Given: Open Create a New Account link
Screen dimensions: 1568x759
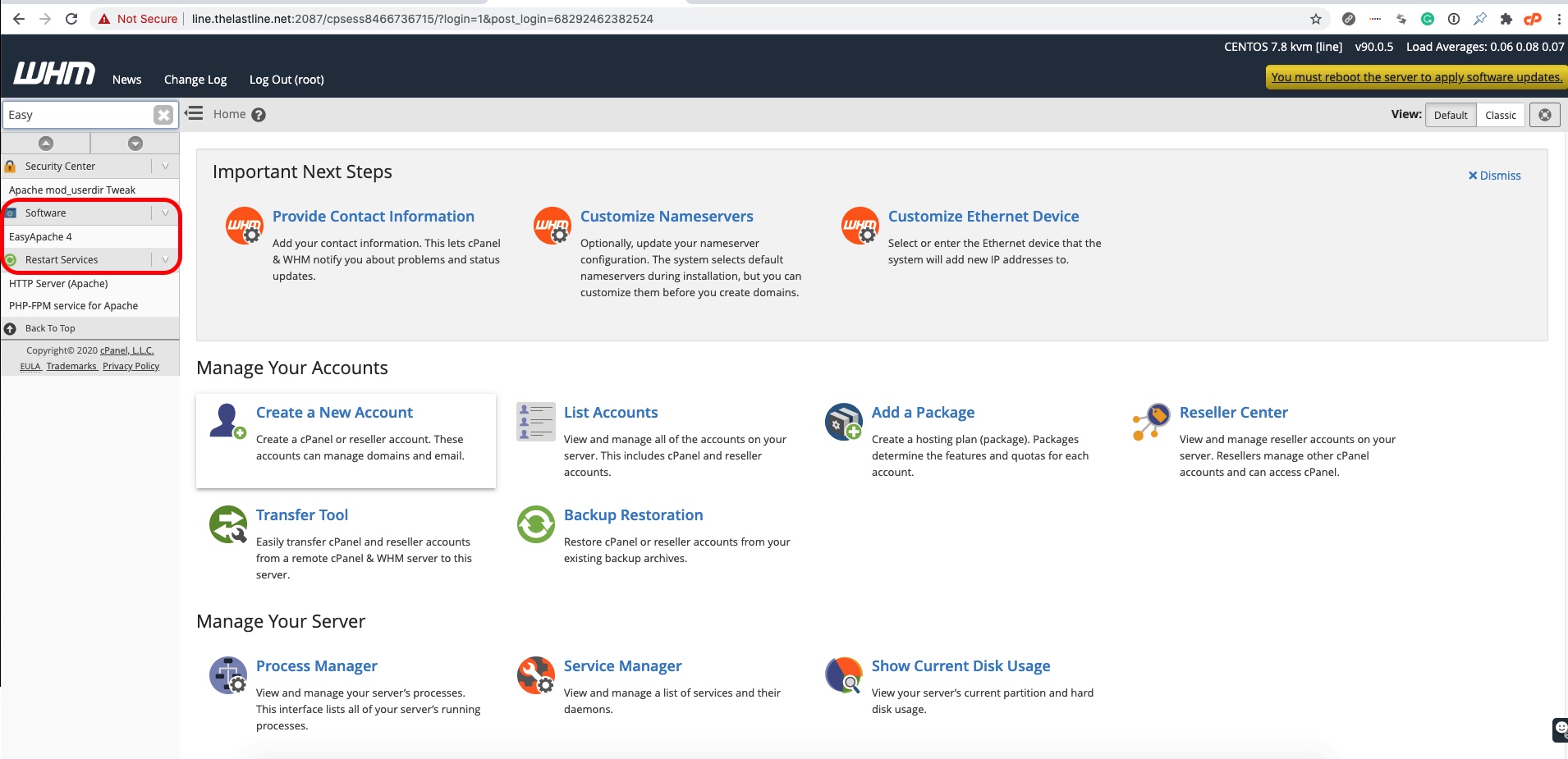Looking at the screenshot, I should click(x=334, y=413).
